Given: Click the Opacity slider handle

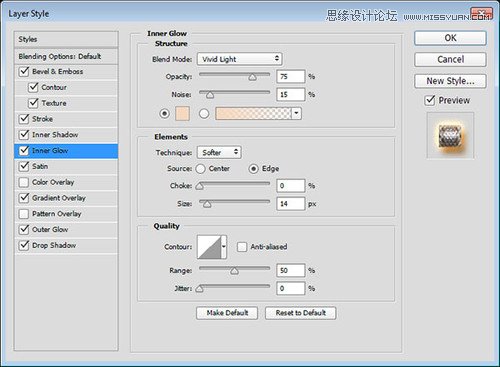Looking at the screenshot, I should point(252,77).
